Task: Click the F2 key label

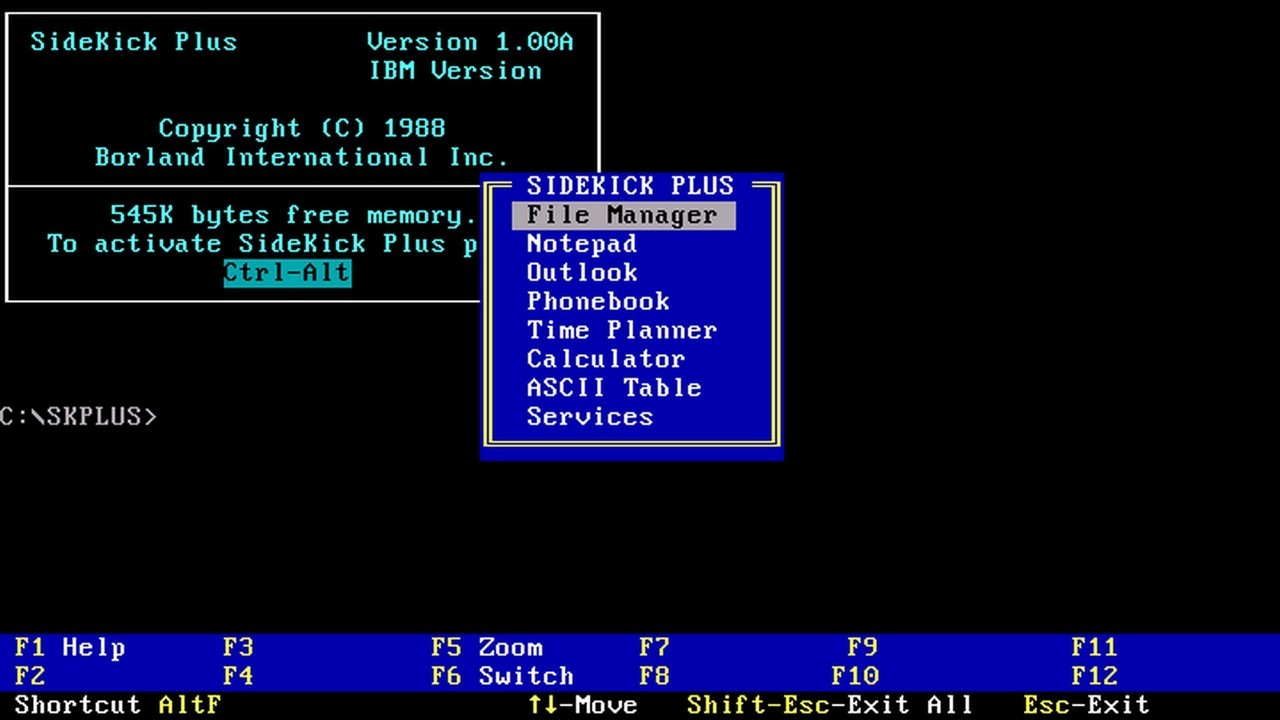Action: click(x=30, y=677)
